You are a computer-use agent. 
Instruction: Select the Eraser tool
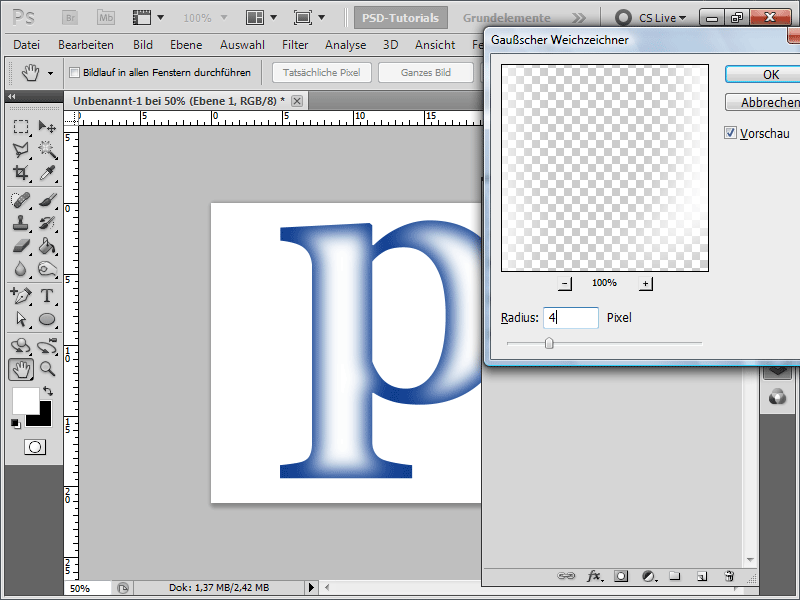20,246
